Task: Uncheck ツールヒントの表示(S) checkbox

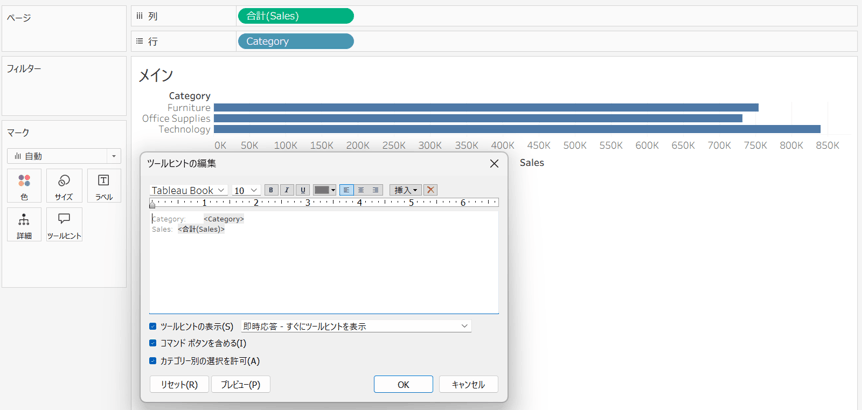Action: (153, 326)
